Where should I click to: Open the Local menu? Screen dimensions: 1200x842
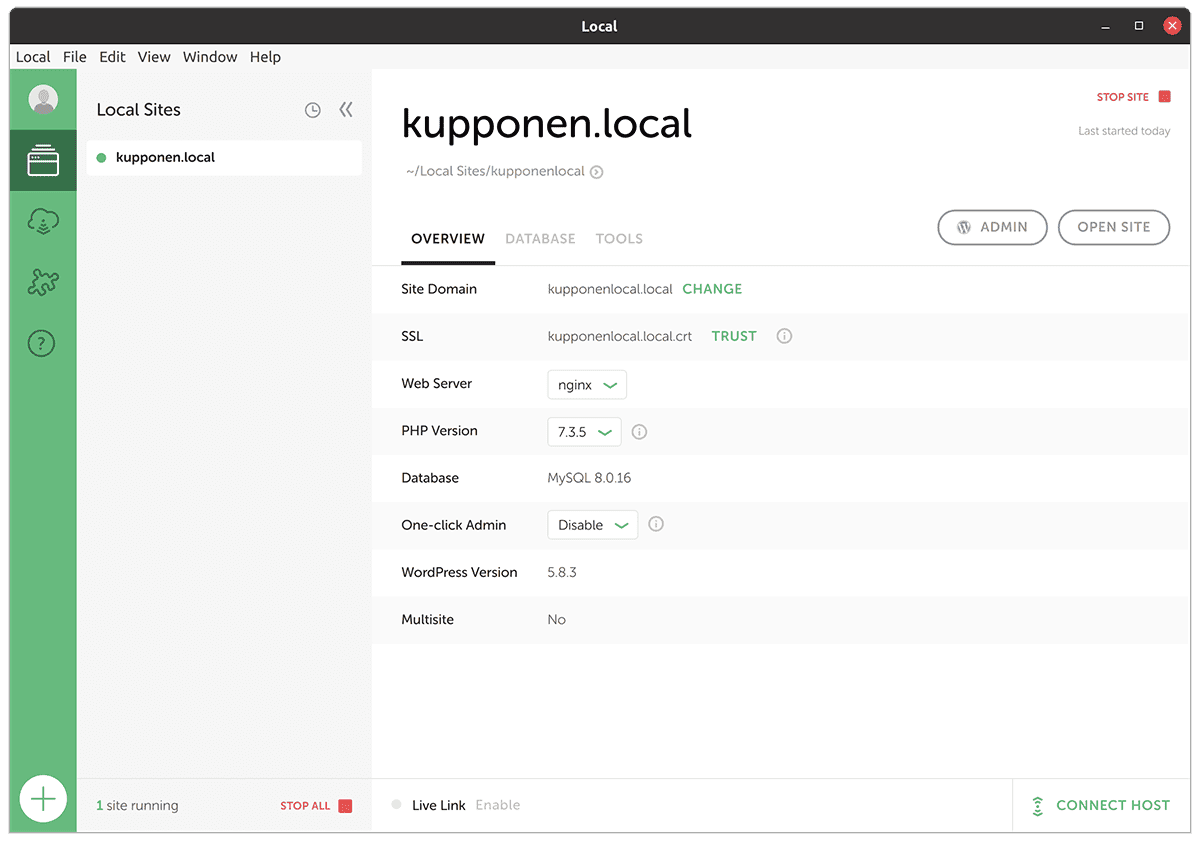[33, 57]
